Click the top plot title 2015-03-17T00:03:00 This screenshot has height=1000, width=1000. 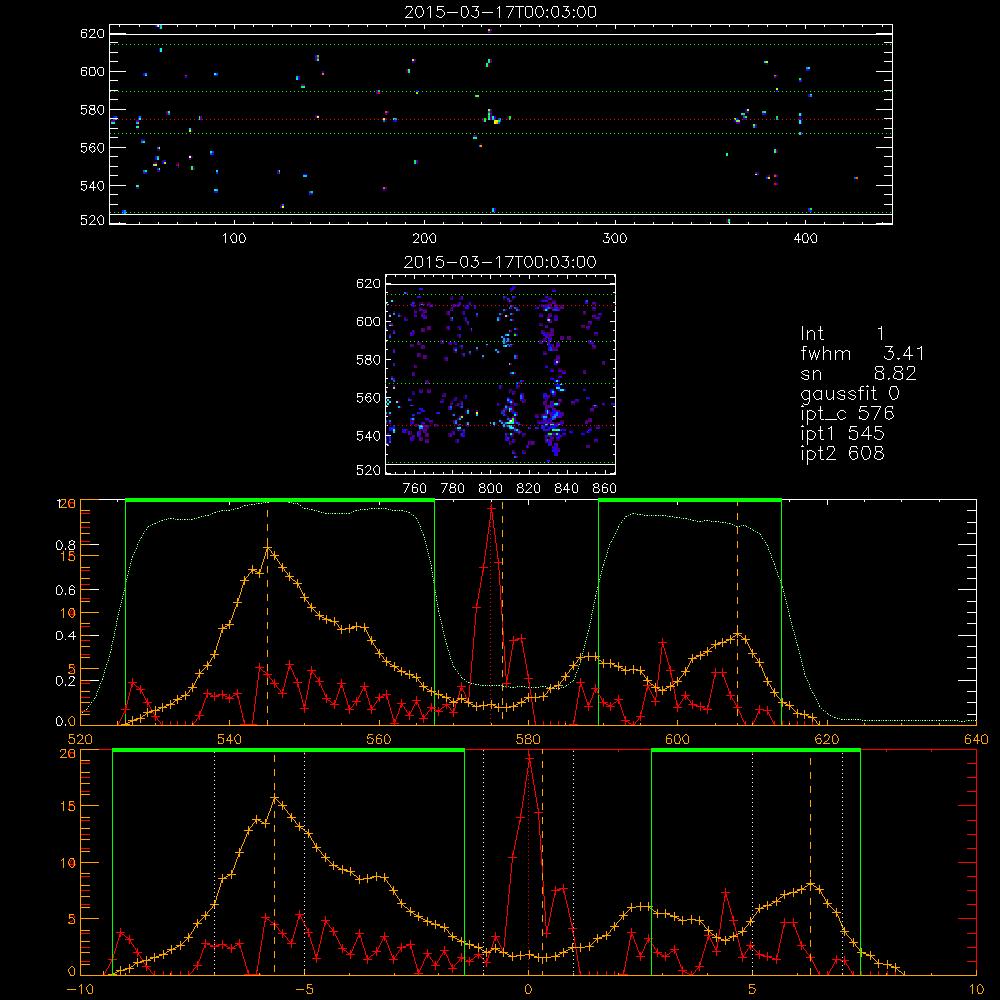click(501, 12)
